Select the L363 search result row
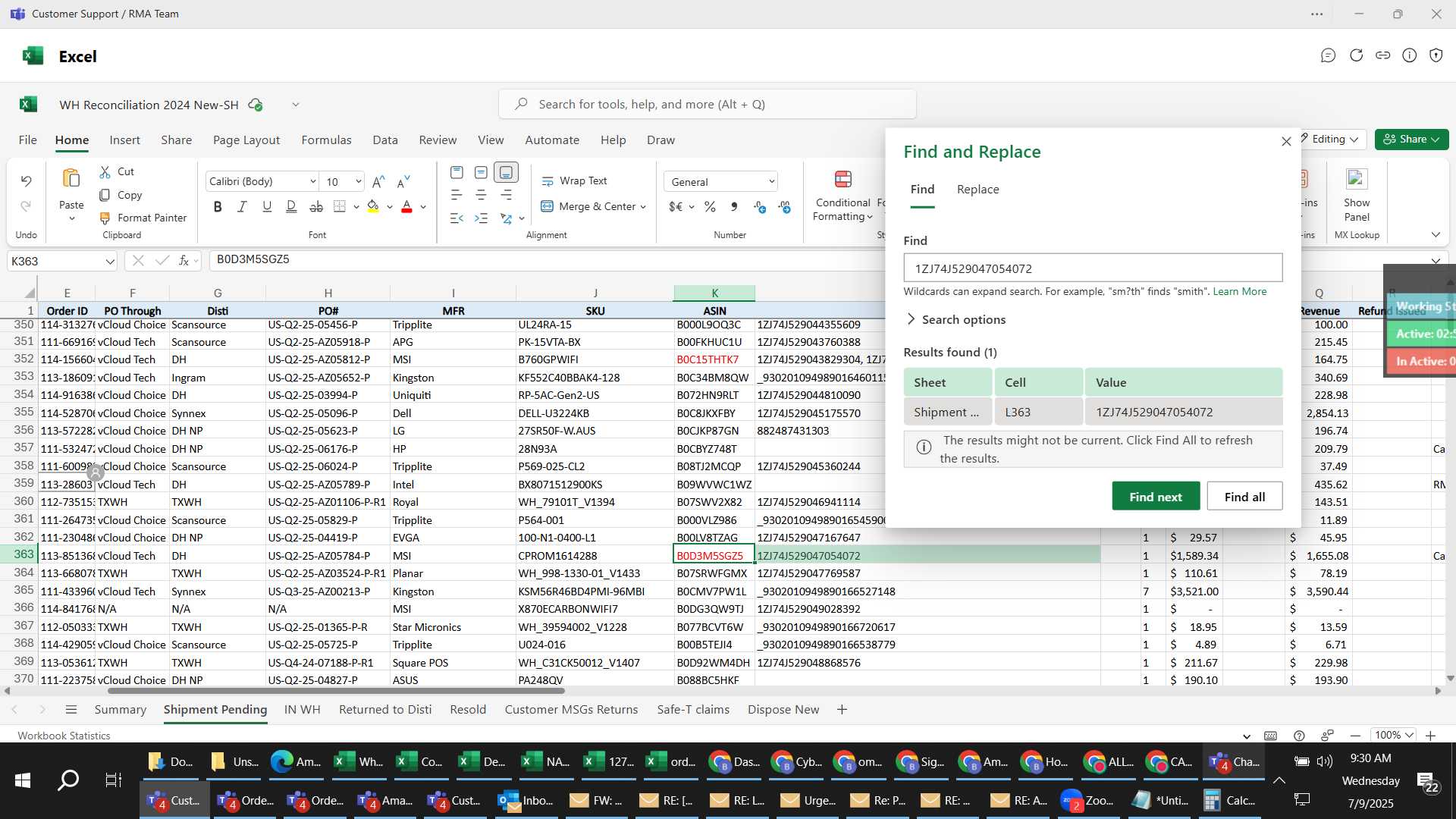Screen dimensions: 1456x819 1093,413
